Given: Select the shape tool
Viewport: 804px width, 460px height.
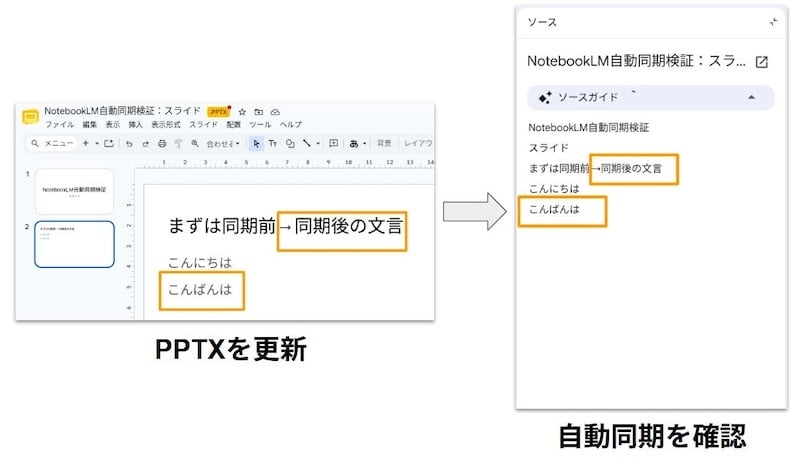Looking at the screenshot, I should (290, 144).
